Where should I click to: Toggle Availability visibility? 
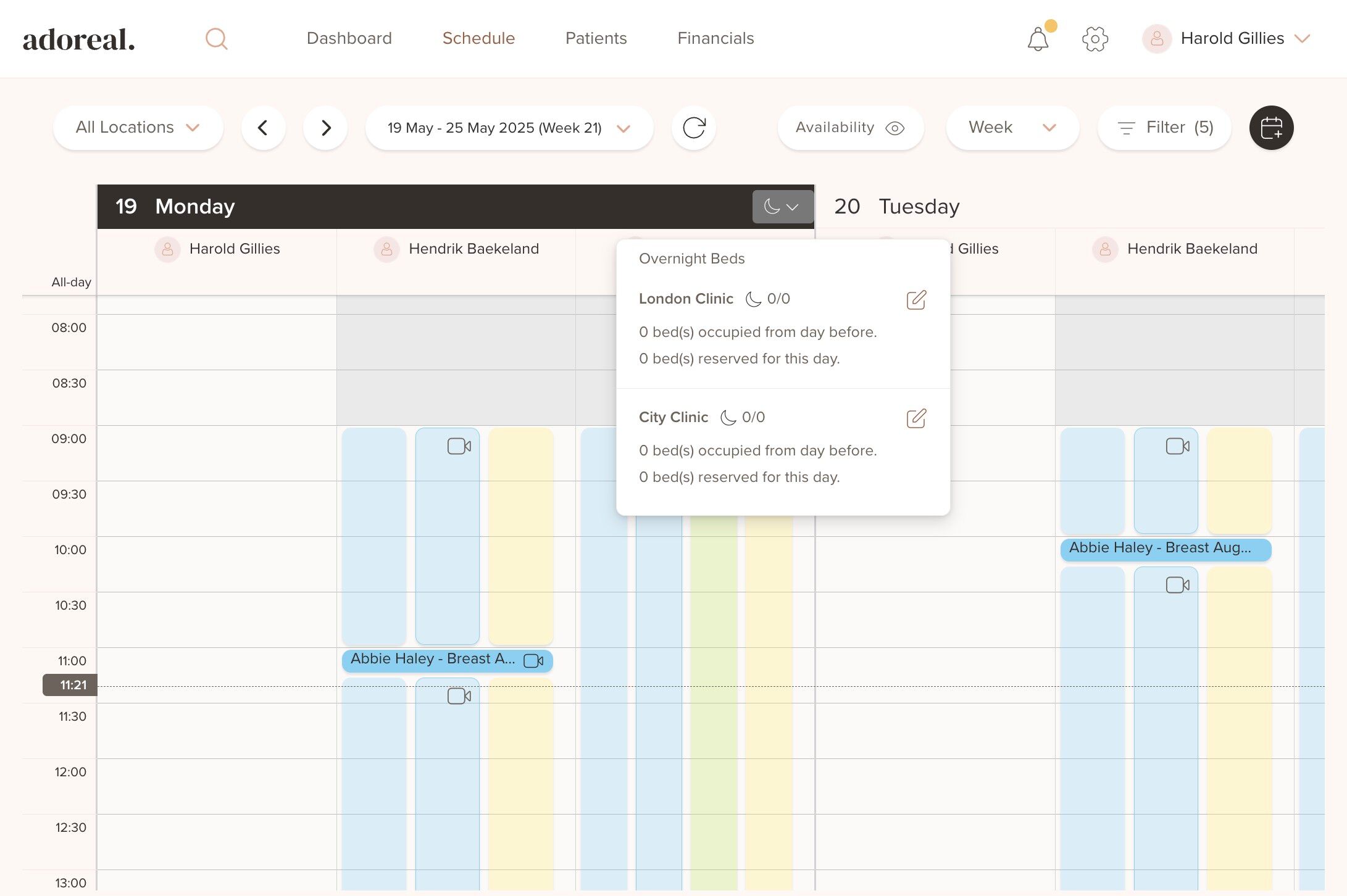(850, 128)
